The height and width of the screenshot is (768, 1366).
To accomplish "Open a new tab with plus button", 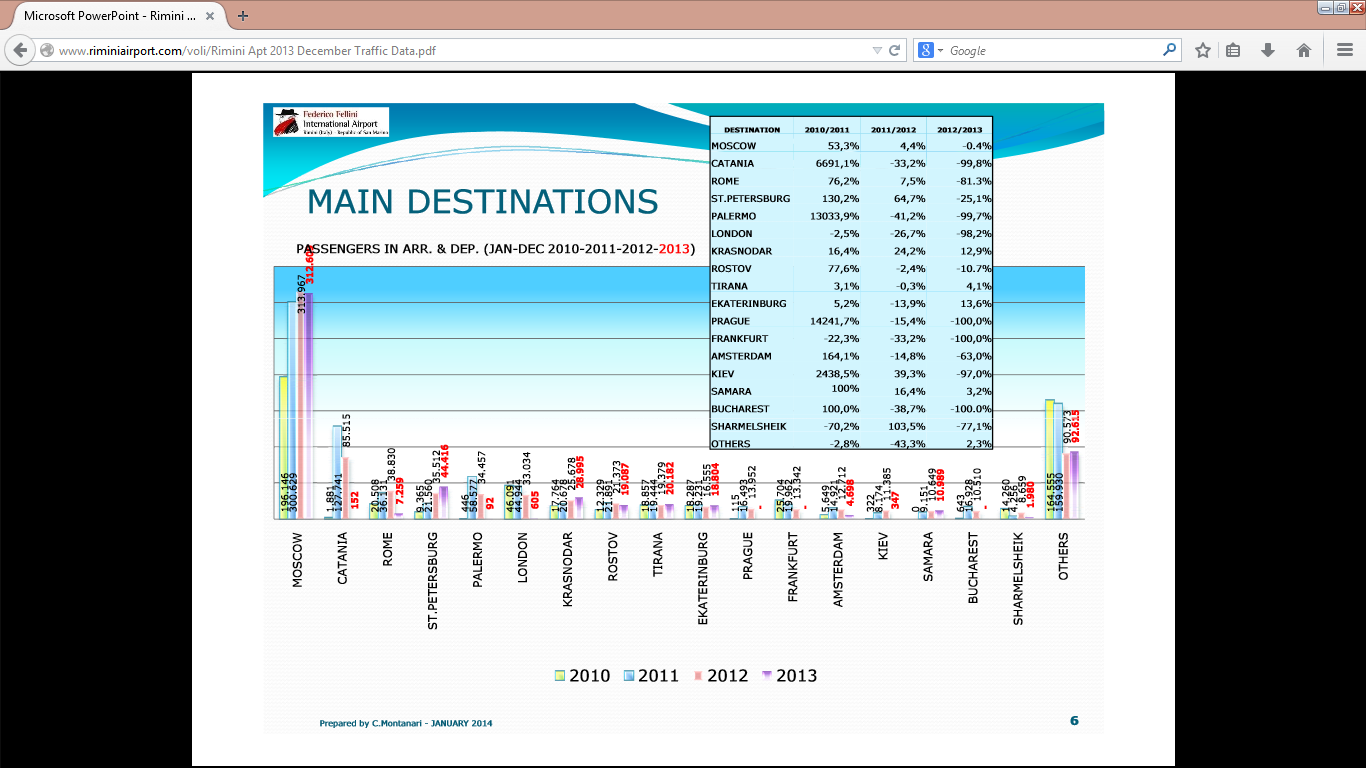I will [x=243, y=16].
